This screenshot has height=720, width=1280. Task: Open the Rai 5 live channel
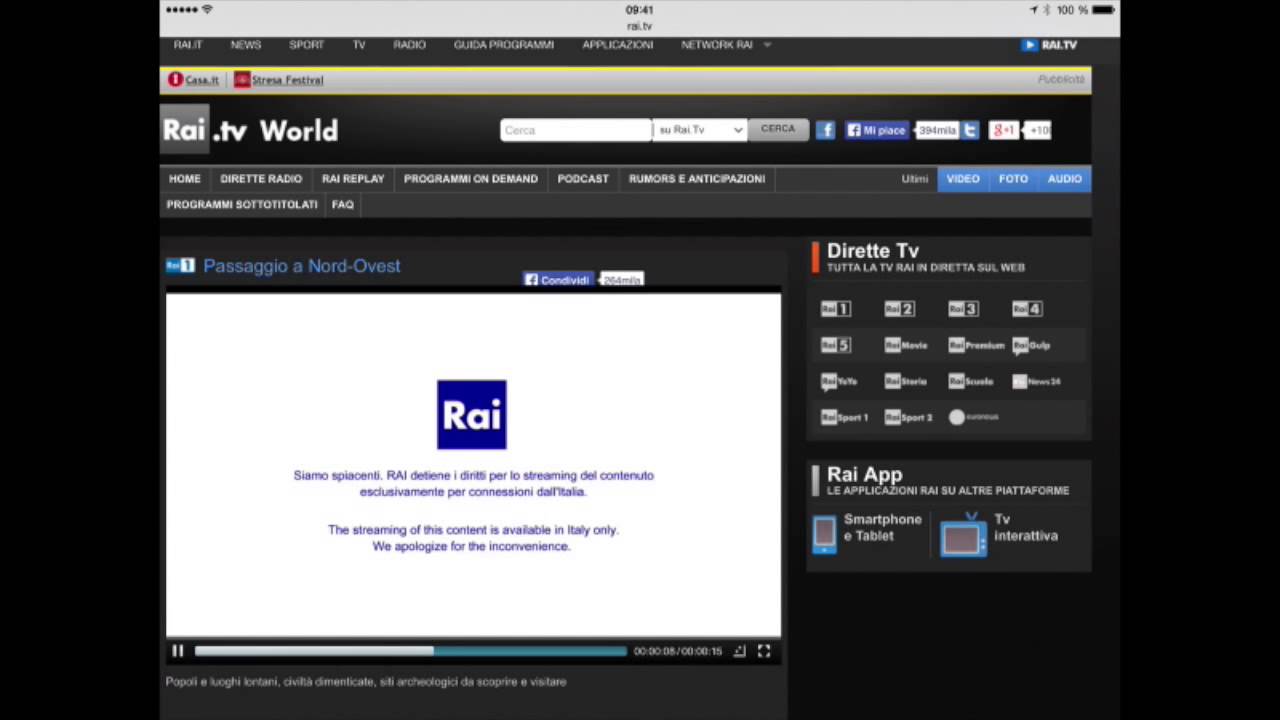click(x=835, y=345)
